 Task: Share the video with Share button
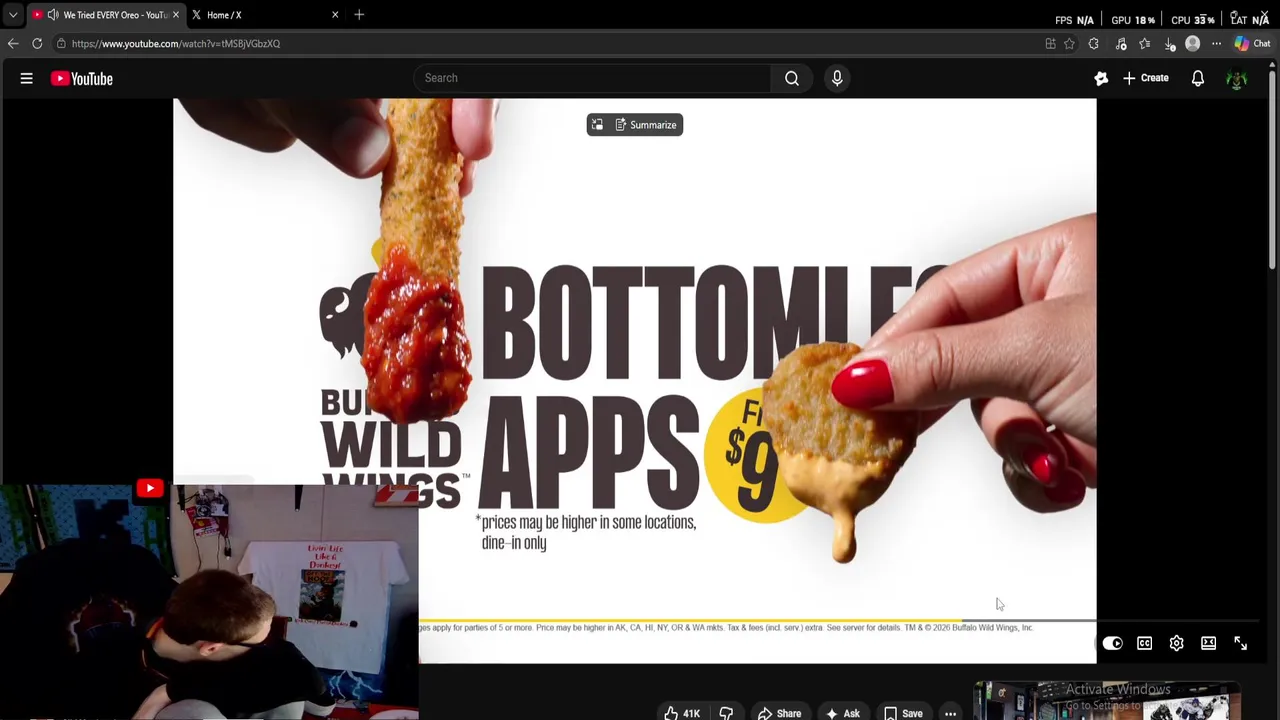click(x=779, y=713)
